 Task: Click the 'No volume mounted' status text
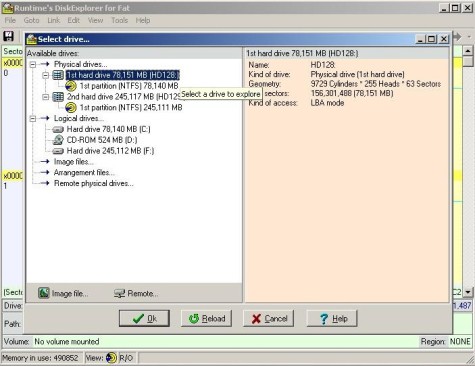pyautogui.click(x=67, y=342)
